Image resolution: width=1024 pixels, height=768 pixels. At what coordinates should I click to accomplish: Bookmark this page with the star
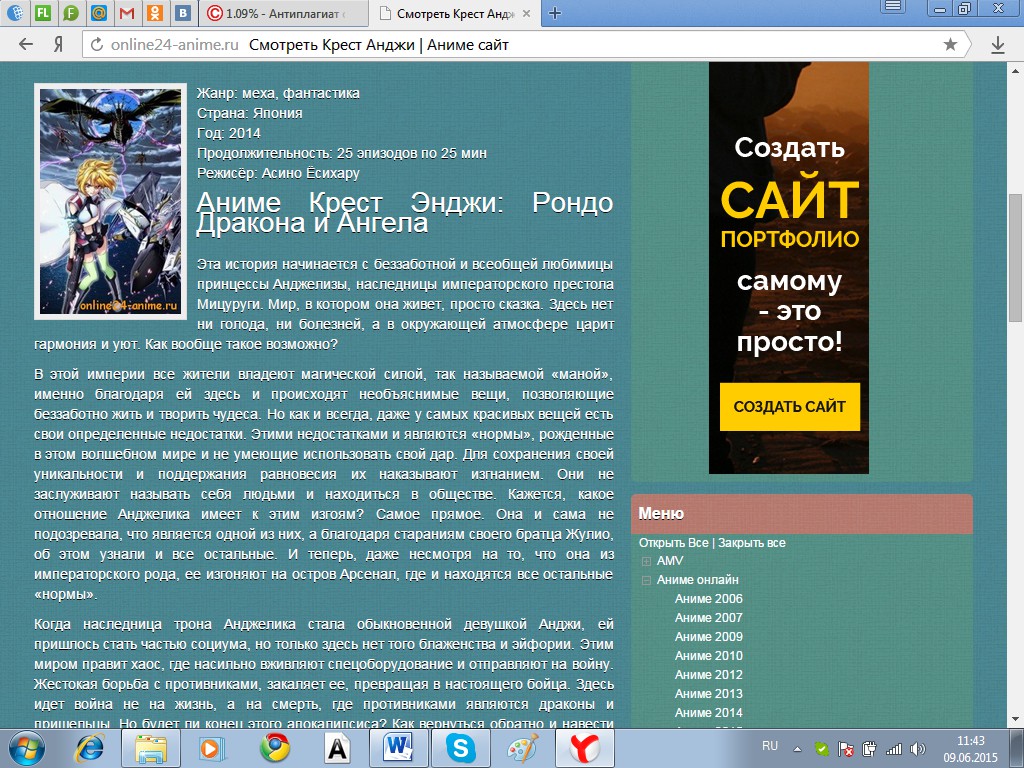coord(950,44)
